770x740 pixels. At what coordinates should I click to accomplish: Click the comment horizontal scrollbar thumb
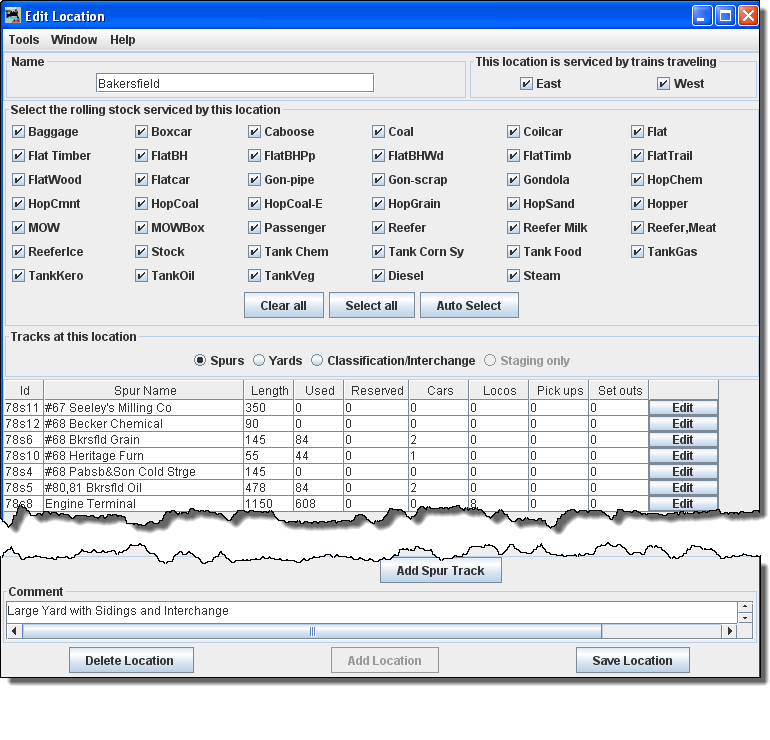[x=312, y=631]
